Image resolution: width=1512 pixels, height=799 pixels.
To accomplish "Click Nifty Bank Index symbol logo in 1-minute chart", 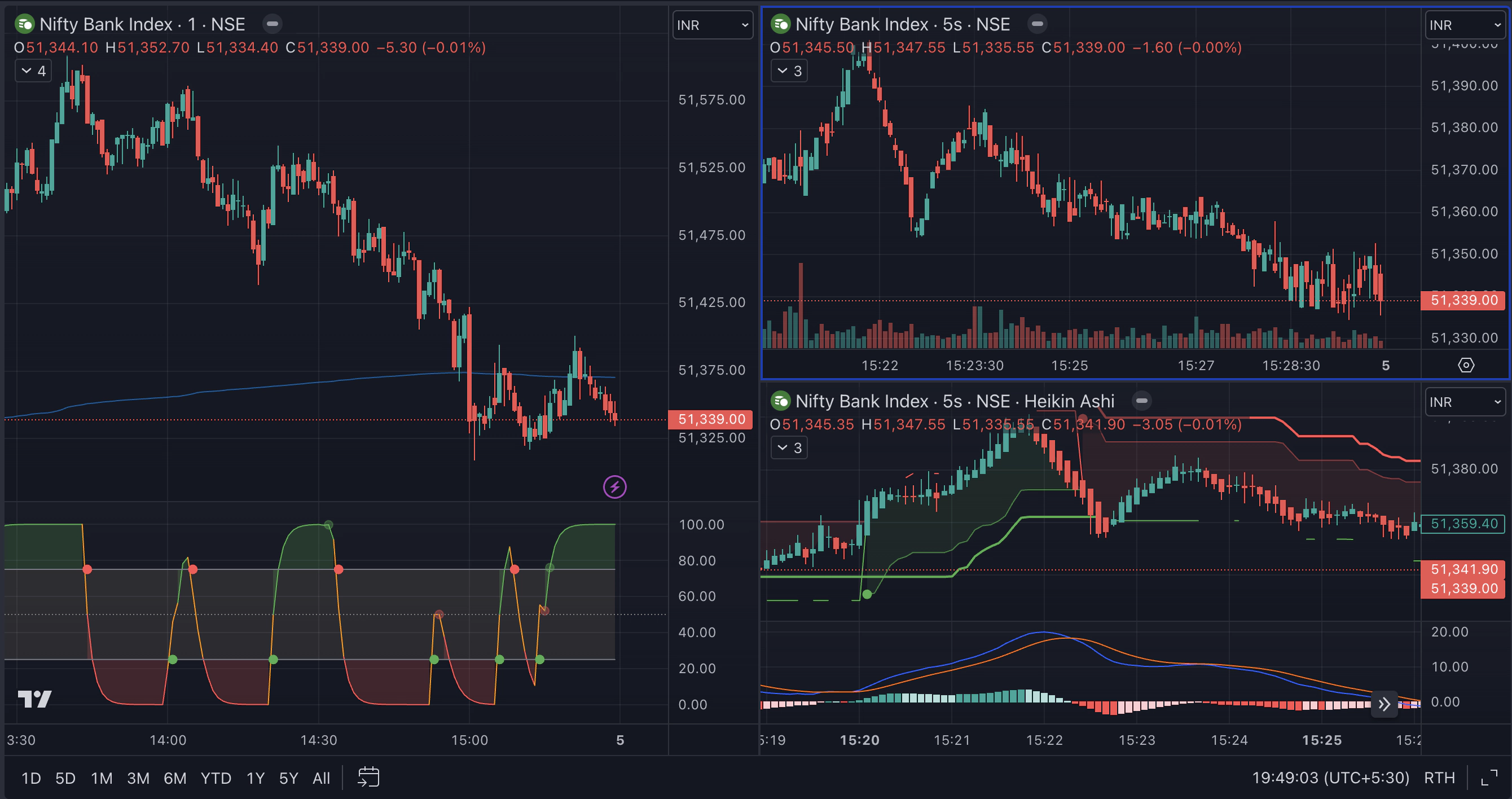I will pyautogui.click(x=25, y=24).
